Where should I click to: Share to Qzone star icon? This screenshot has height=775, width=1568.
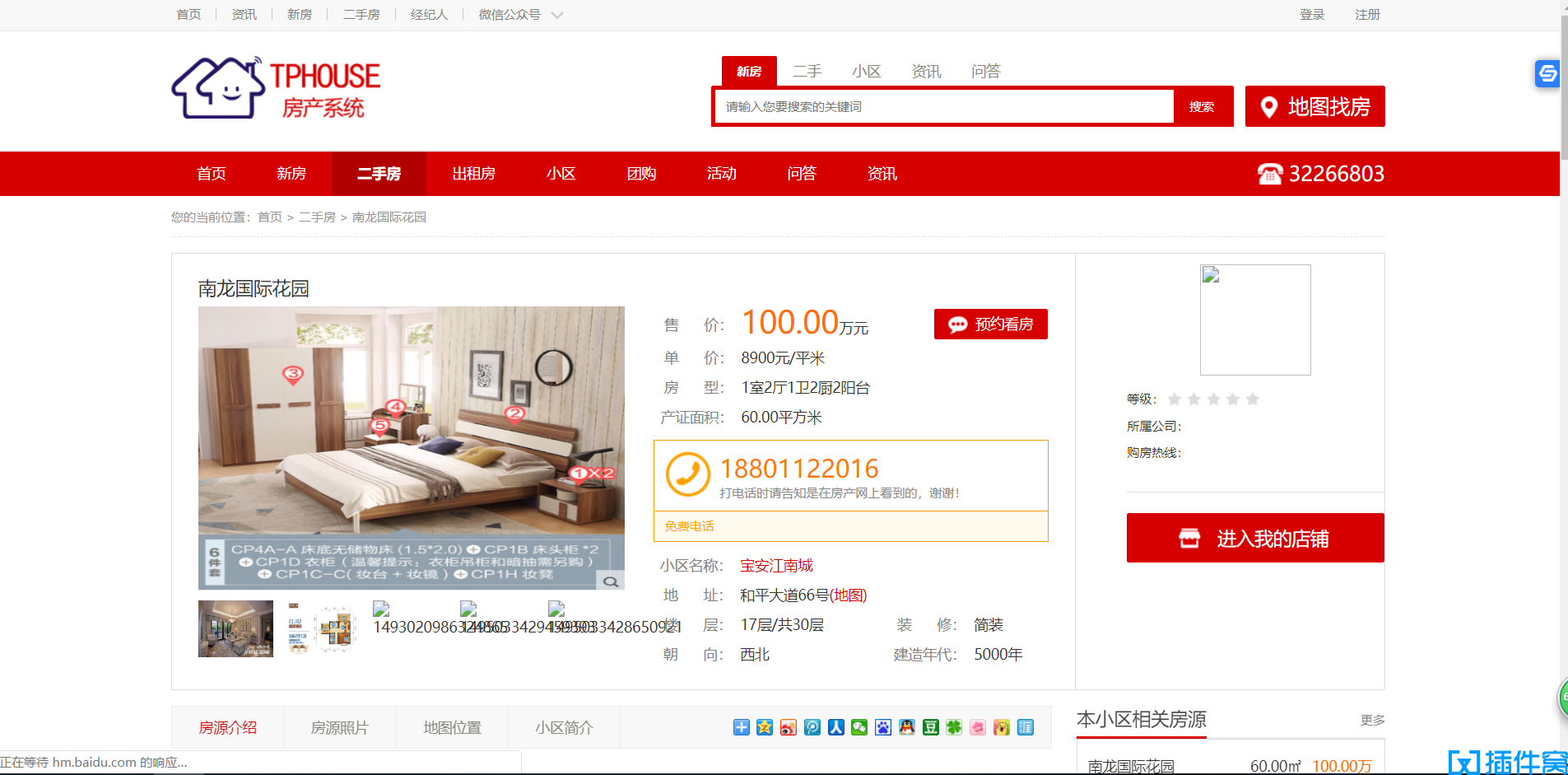765,727
